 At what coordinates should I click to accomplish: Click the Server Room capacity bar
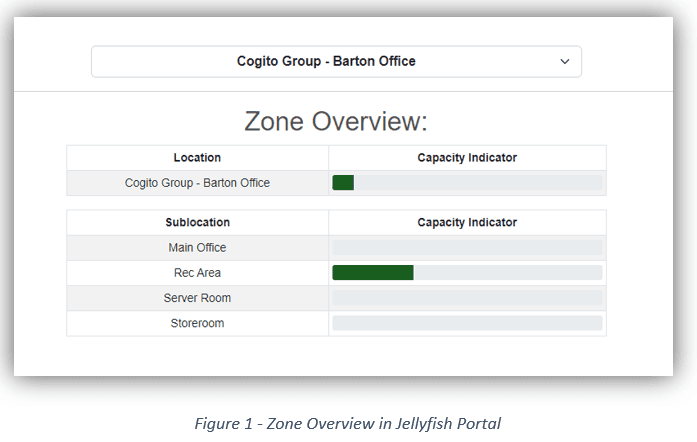(467, 298)
